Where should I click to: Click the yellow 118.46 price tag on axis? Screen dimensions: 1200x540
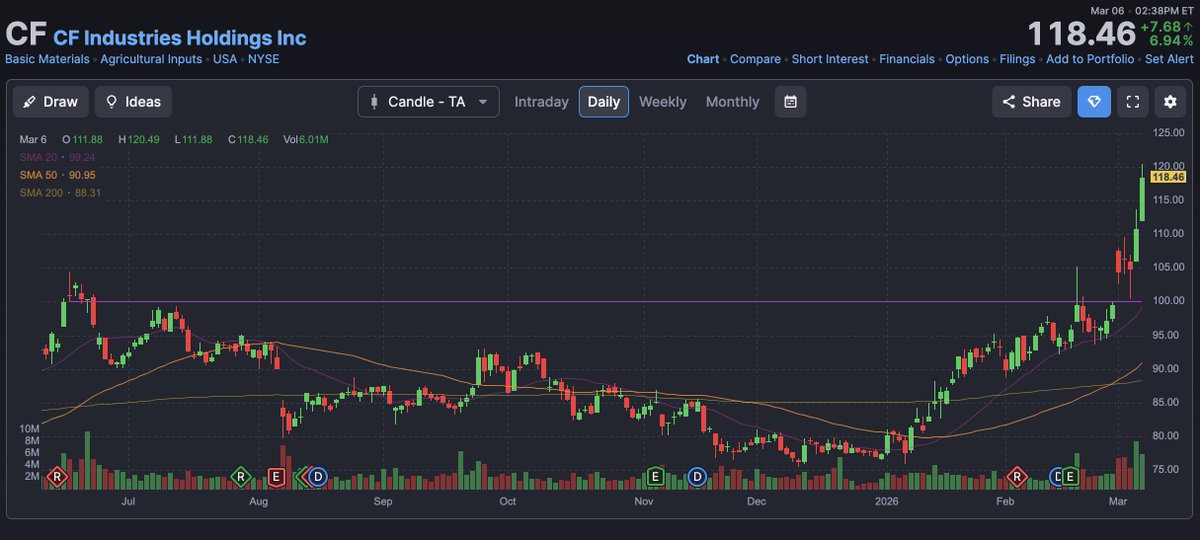(x=1168, y=177)
